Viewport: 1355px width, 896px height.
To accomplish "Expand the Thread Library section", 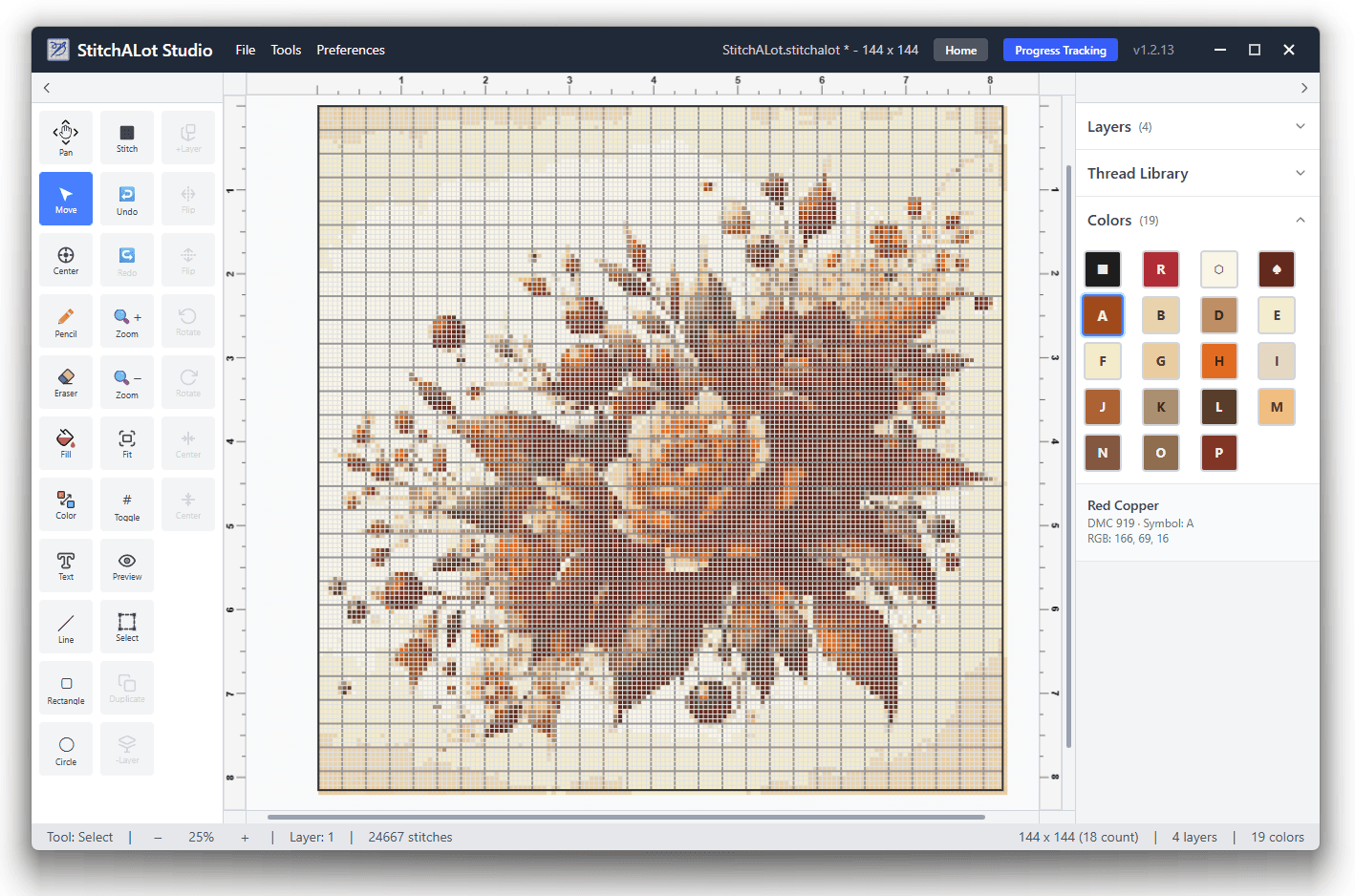I will (1197, 174).
